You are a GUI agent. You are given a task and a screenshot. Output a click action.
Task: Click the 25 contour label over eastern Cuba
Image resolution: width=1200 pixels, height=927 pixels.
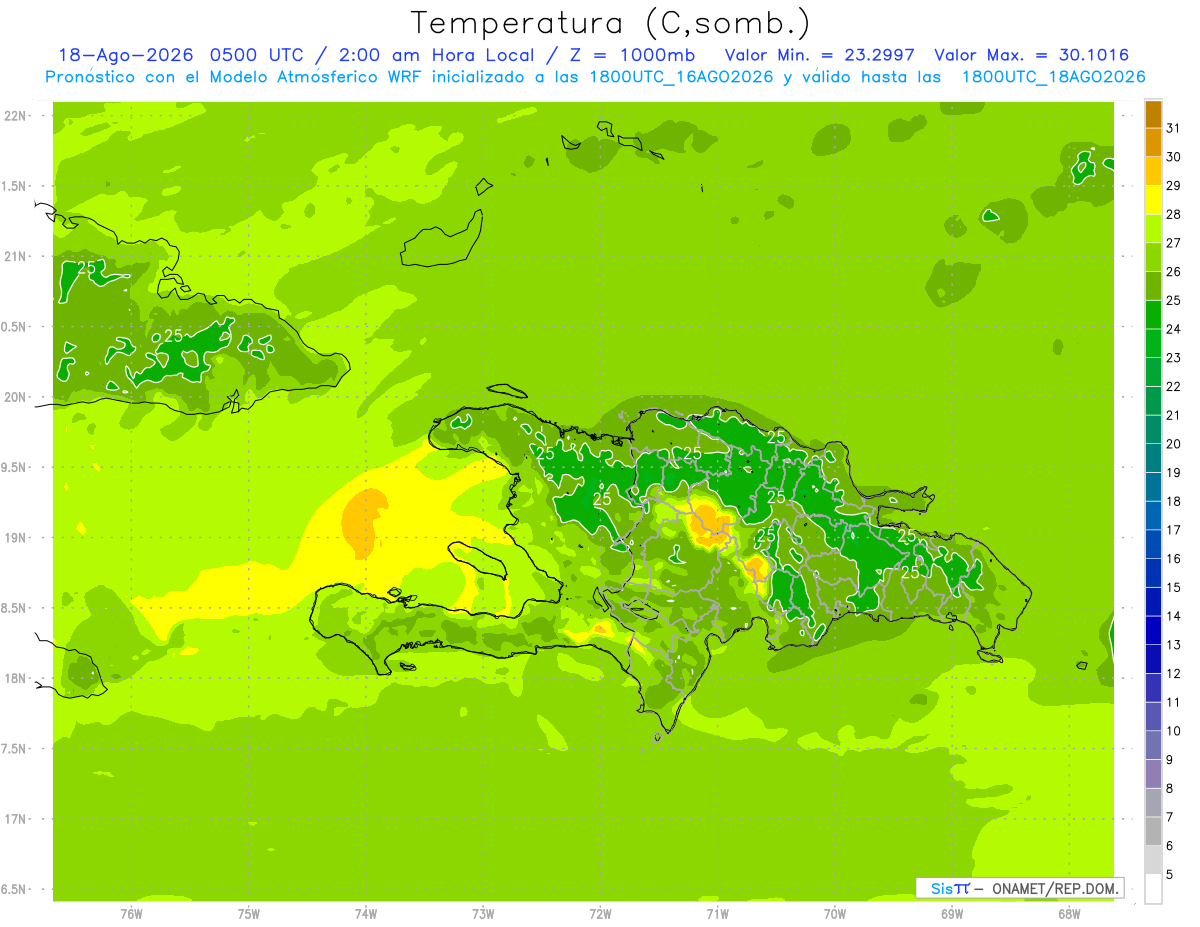(174, 336)
